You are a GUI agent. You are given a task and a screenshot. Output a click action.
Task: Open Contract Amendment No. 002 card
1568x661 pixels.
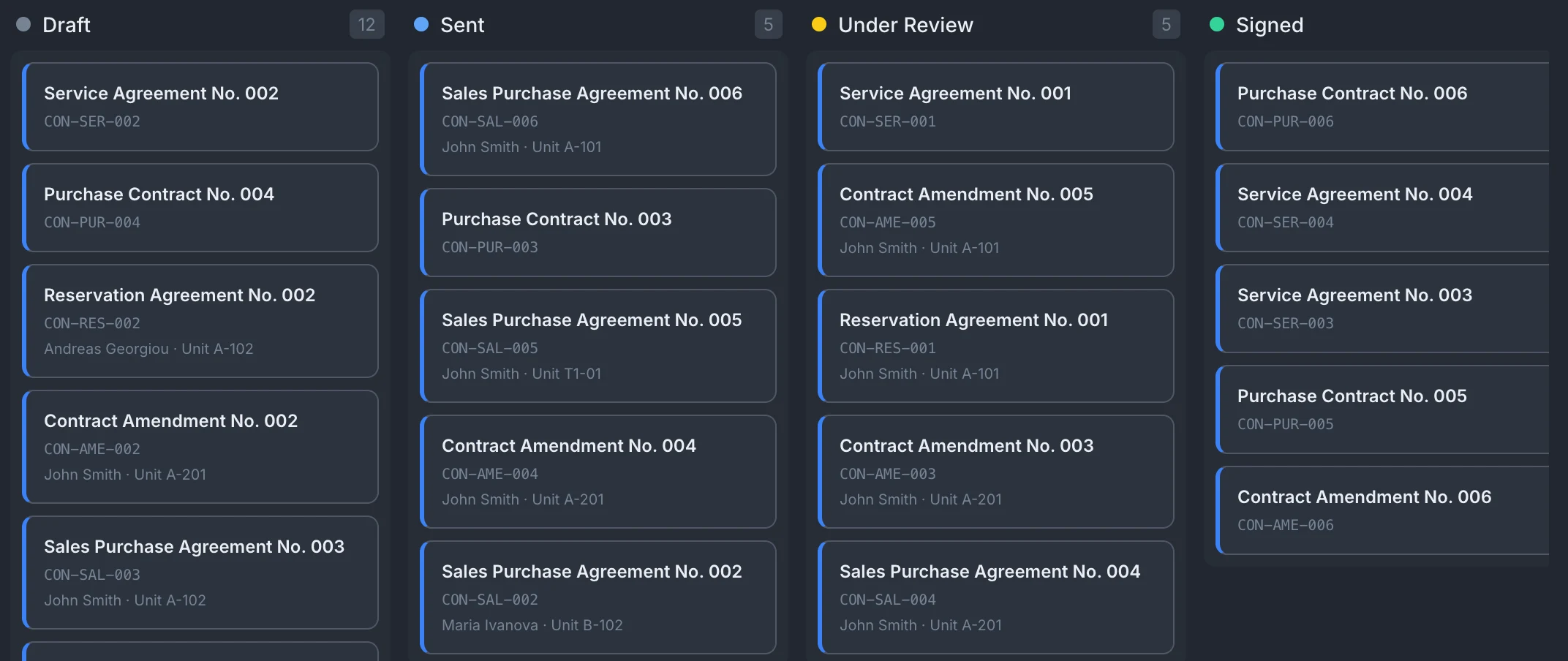200,447
